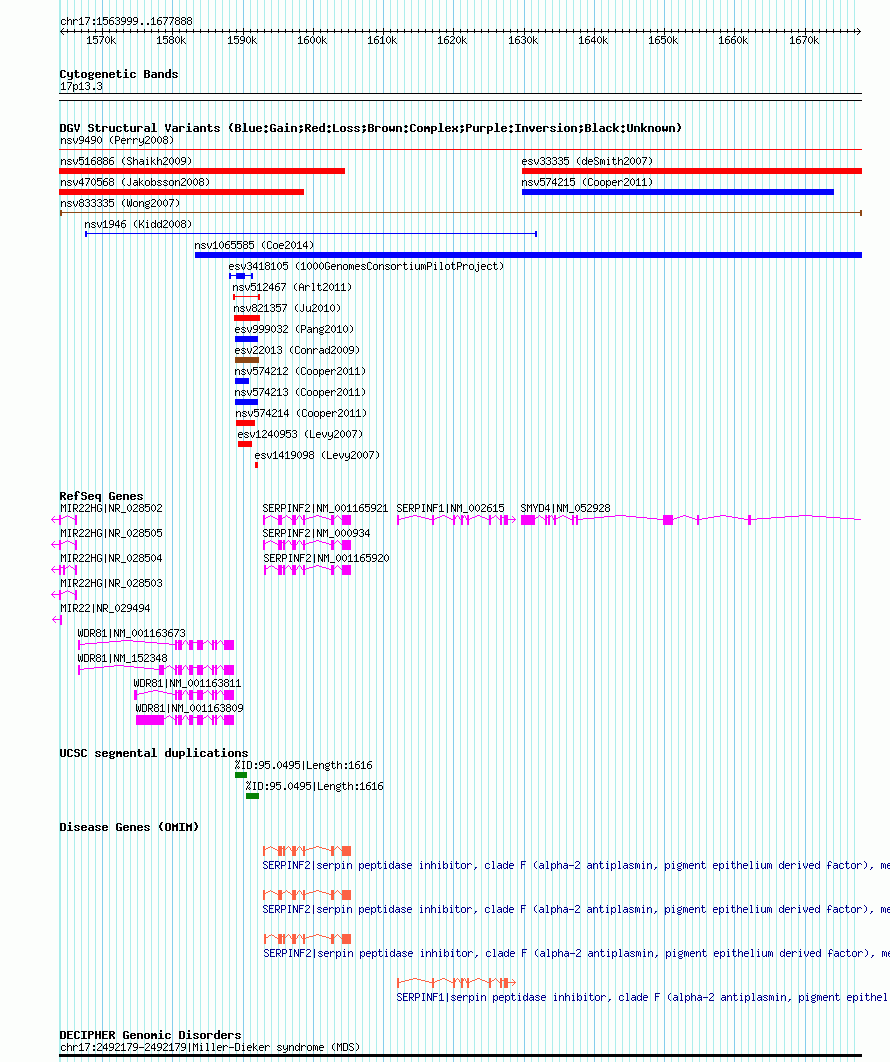Click the SMYD4 NM_052928 gene model
This screenshot has height=1062, width=890.
[x=691, y=519]
